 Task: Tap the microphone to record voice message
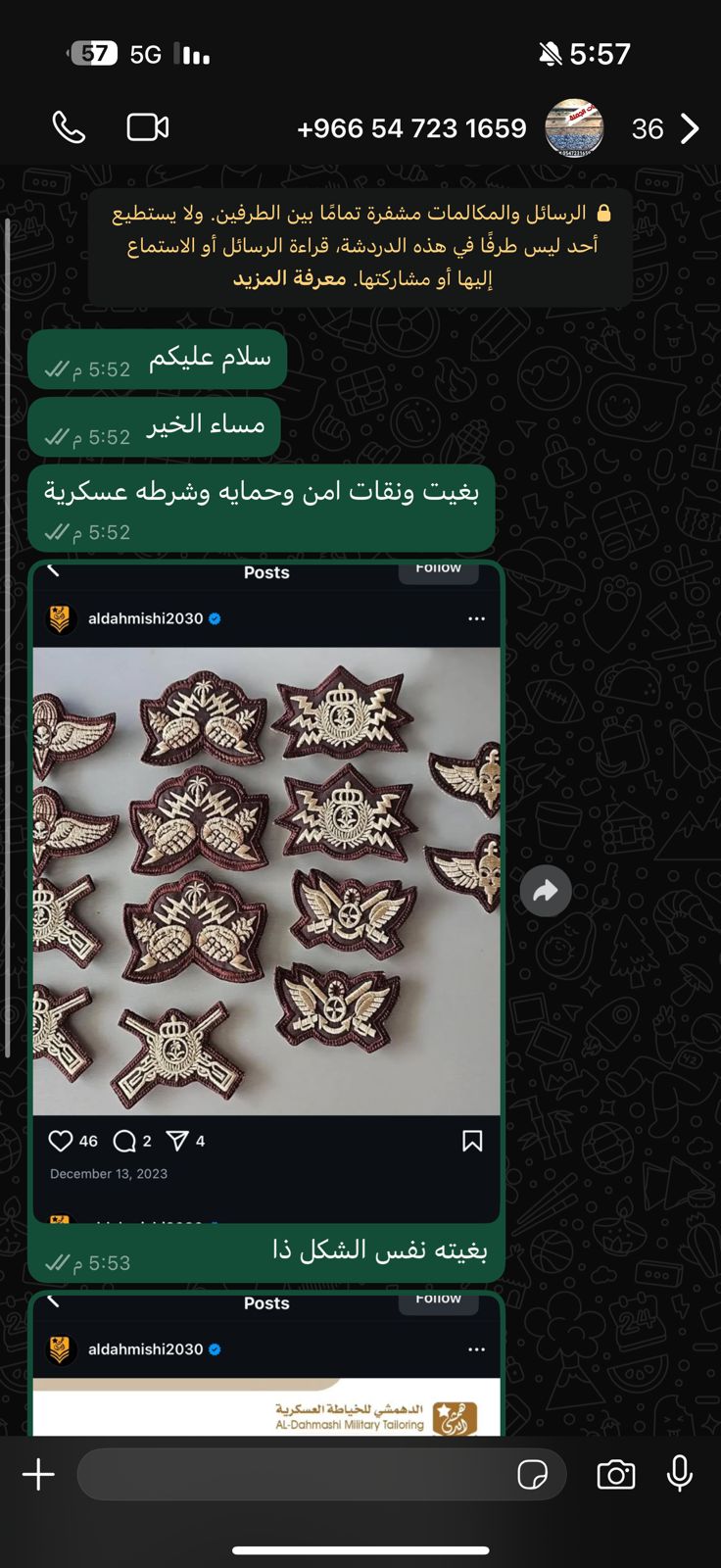pos(680,1473)
